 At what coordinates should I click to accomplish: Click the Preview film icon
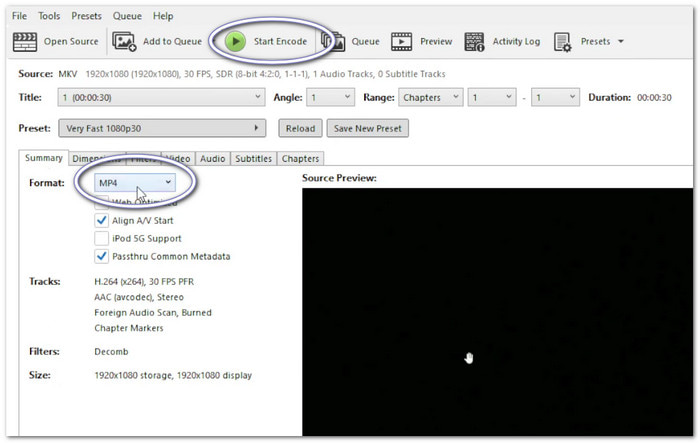tap(401, 42)
